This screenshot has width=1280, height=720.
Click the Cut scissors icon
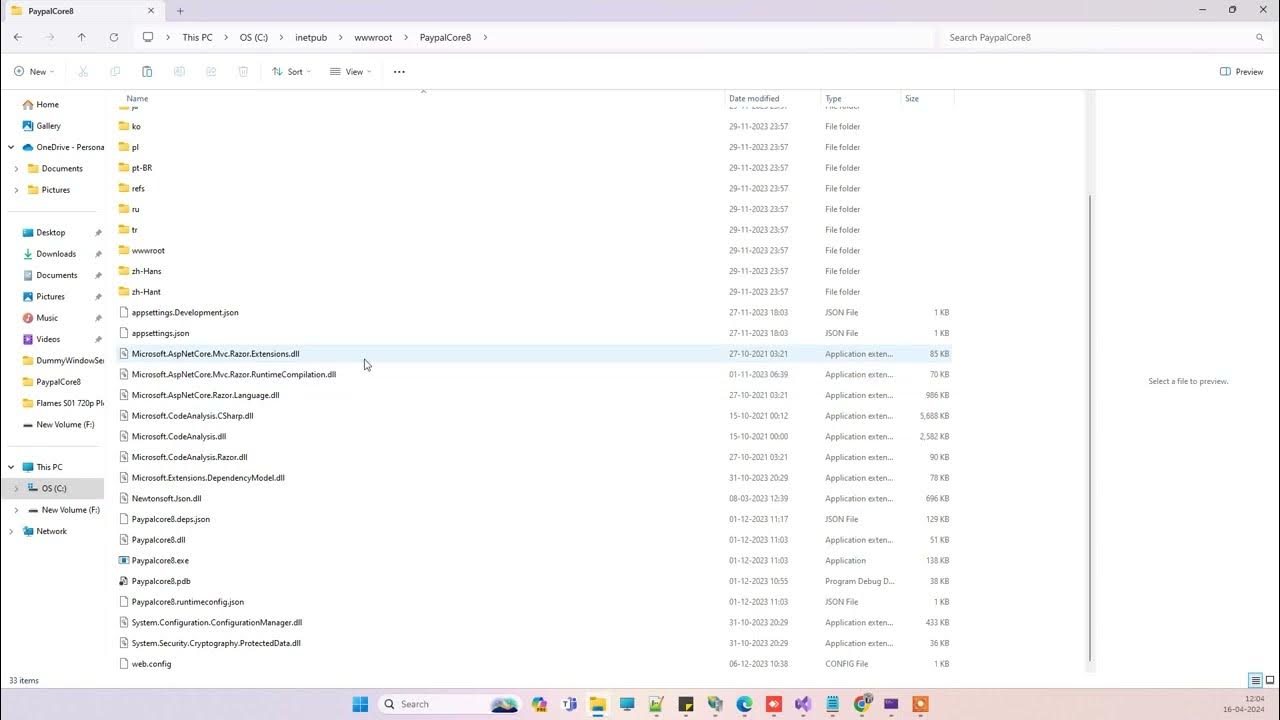(x=83, y=72)
